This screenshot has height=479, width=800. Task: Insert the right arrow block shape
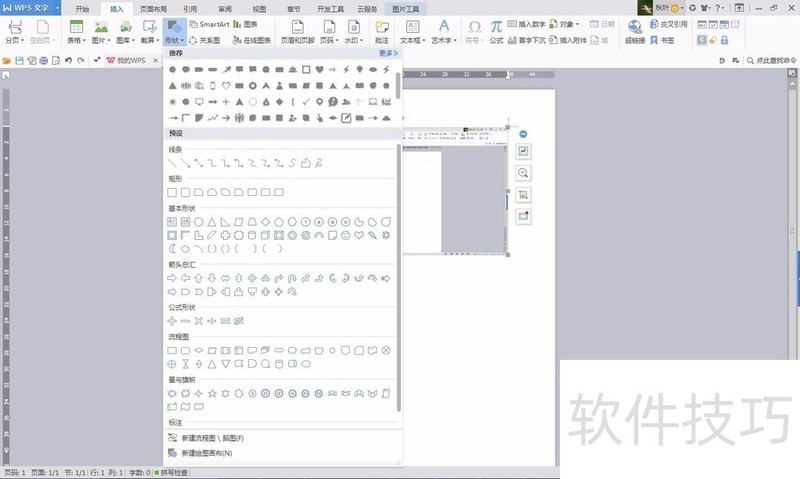[x=172, y=278]
